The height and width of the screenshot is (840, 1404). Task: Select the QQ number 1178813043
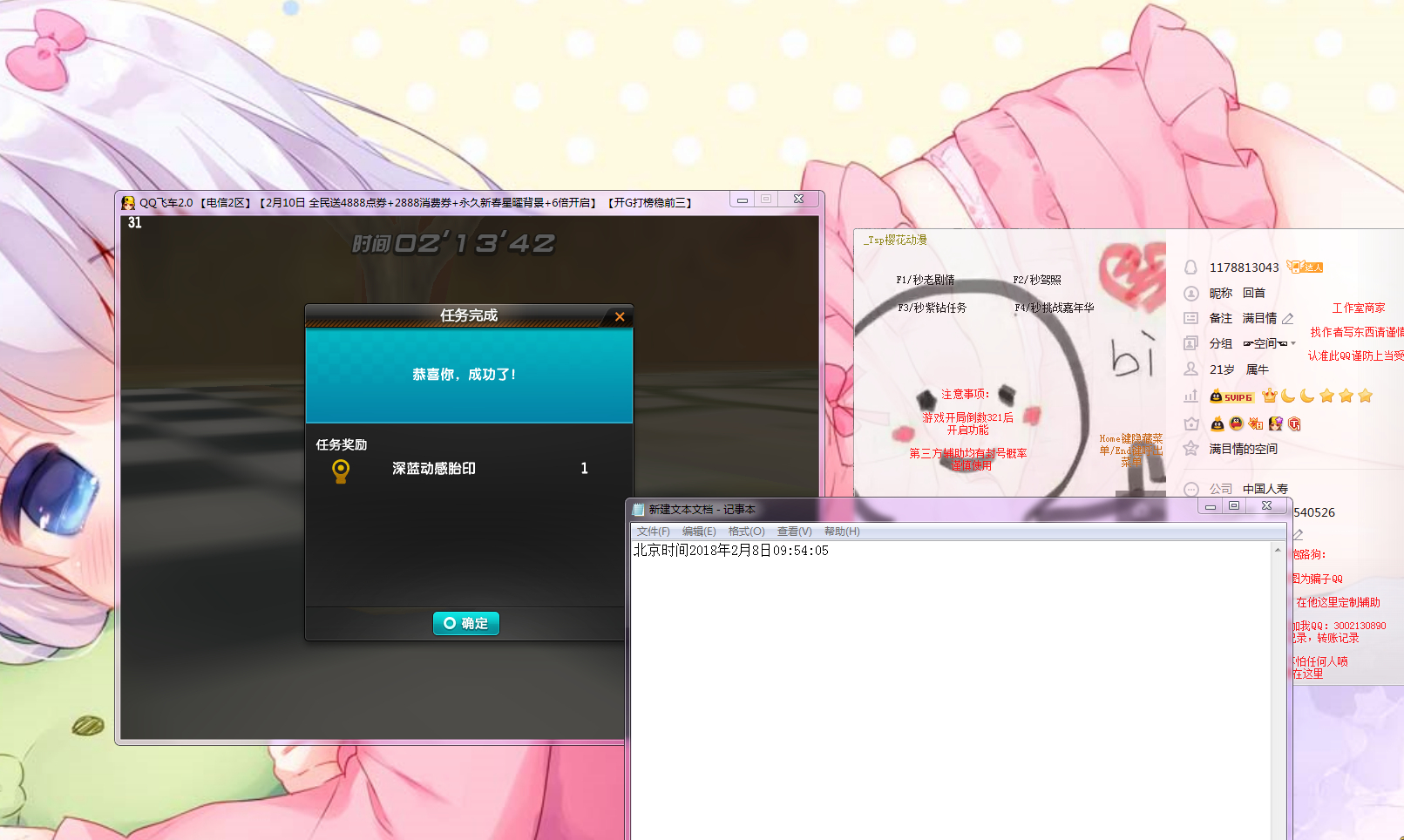click(1245, 268)
